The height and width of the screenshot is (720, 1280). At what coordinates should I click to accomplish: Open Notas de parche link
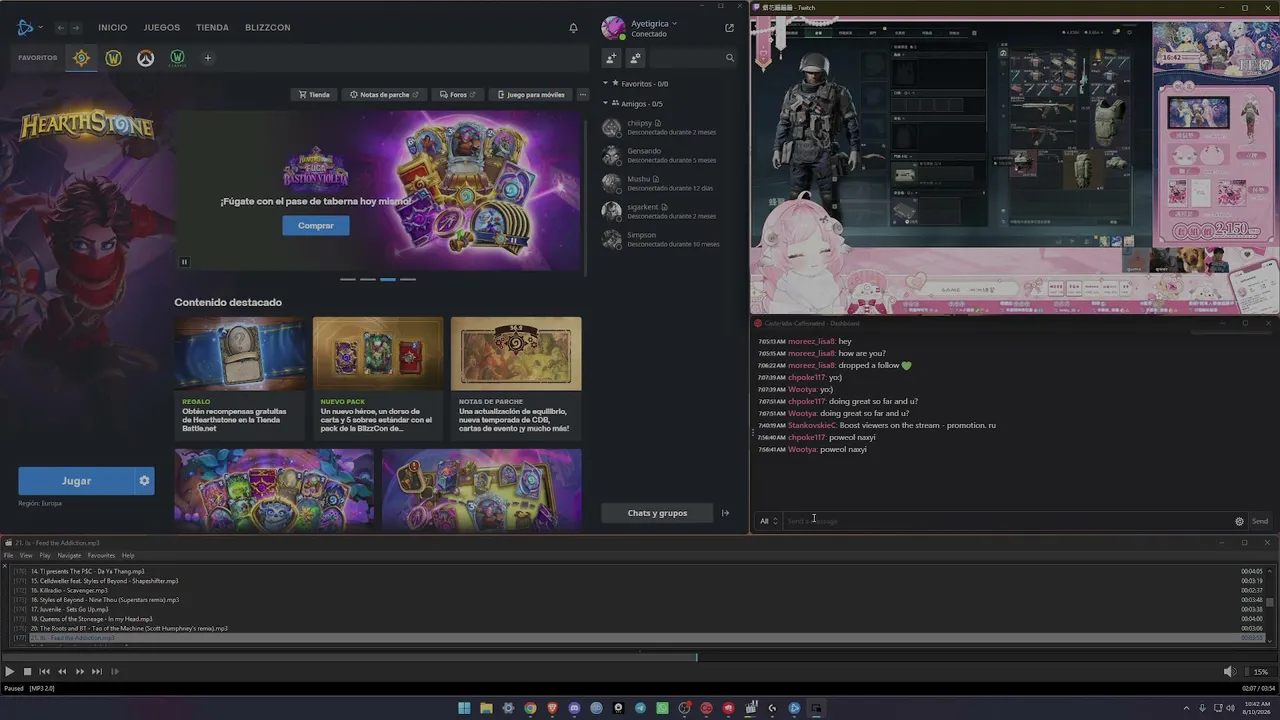point(384,95)
